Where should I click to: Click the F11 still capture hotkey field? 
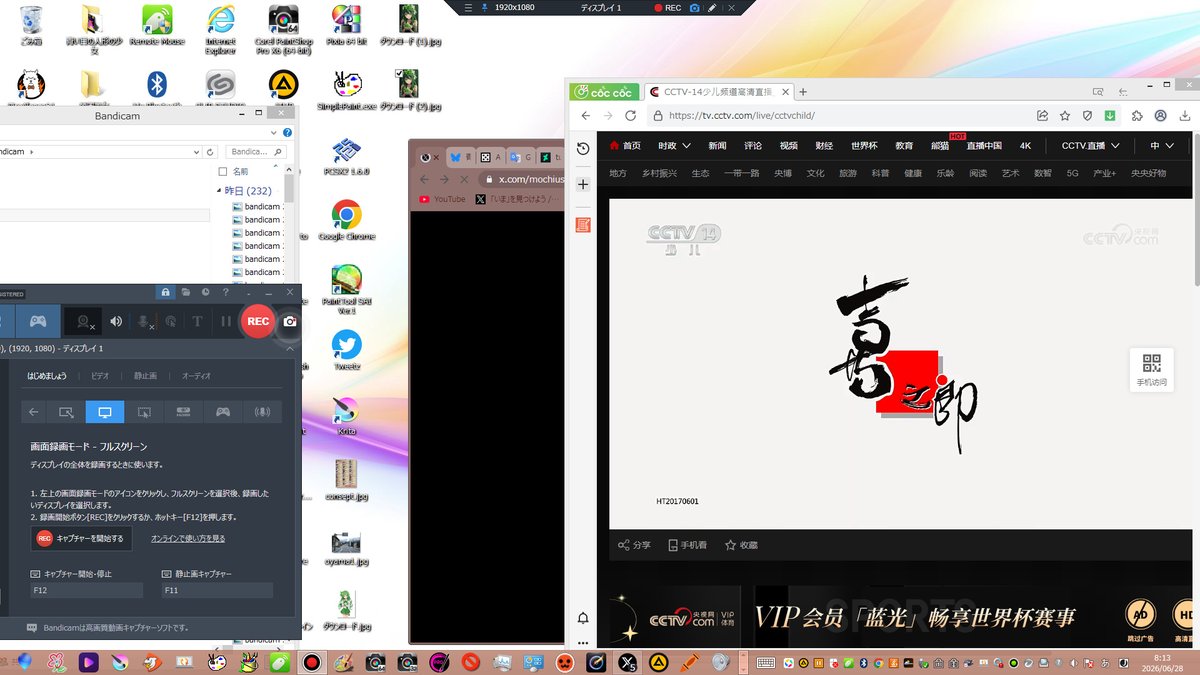click(217, 591)
